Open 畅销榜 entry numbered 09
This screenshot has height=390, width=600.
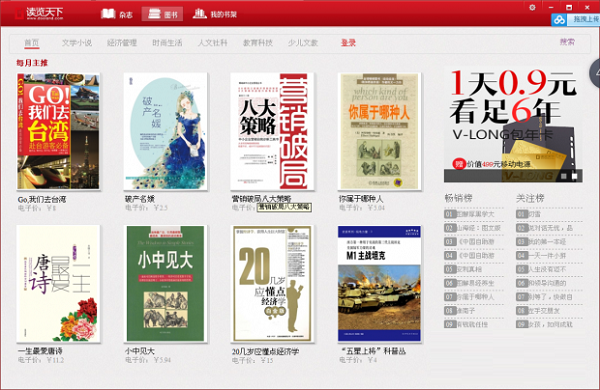[x=473, y=325]
